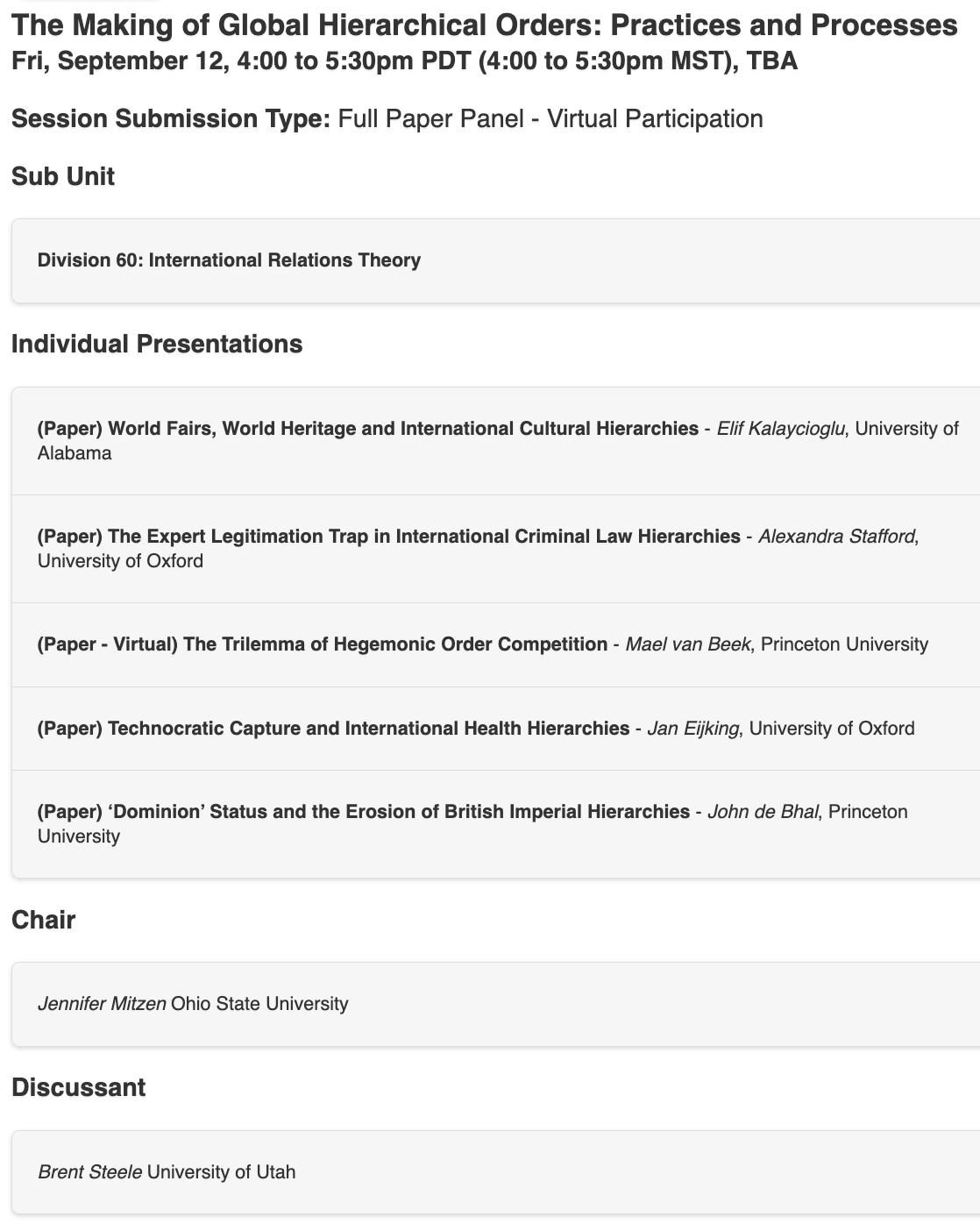Select author Jan Eijking
The image size is (980, 1231).
tap(692, 729)
